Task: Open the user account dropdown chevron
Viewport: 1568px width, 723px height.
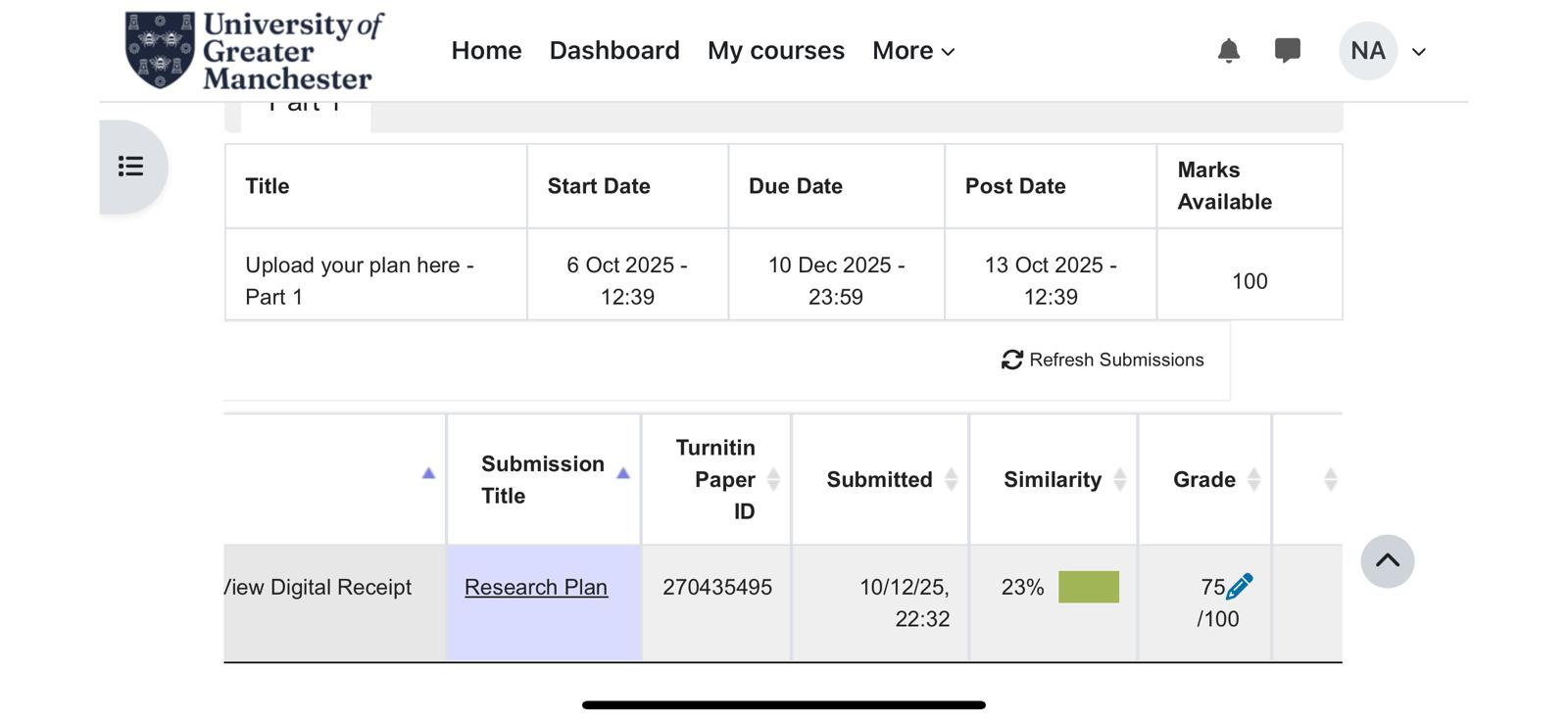Action: pyautogui.click(x=1418, y=52)
